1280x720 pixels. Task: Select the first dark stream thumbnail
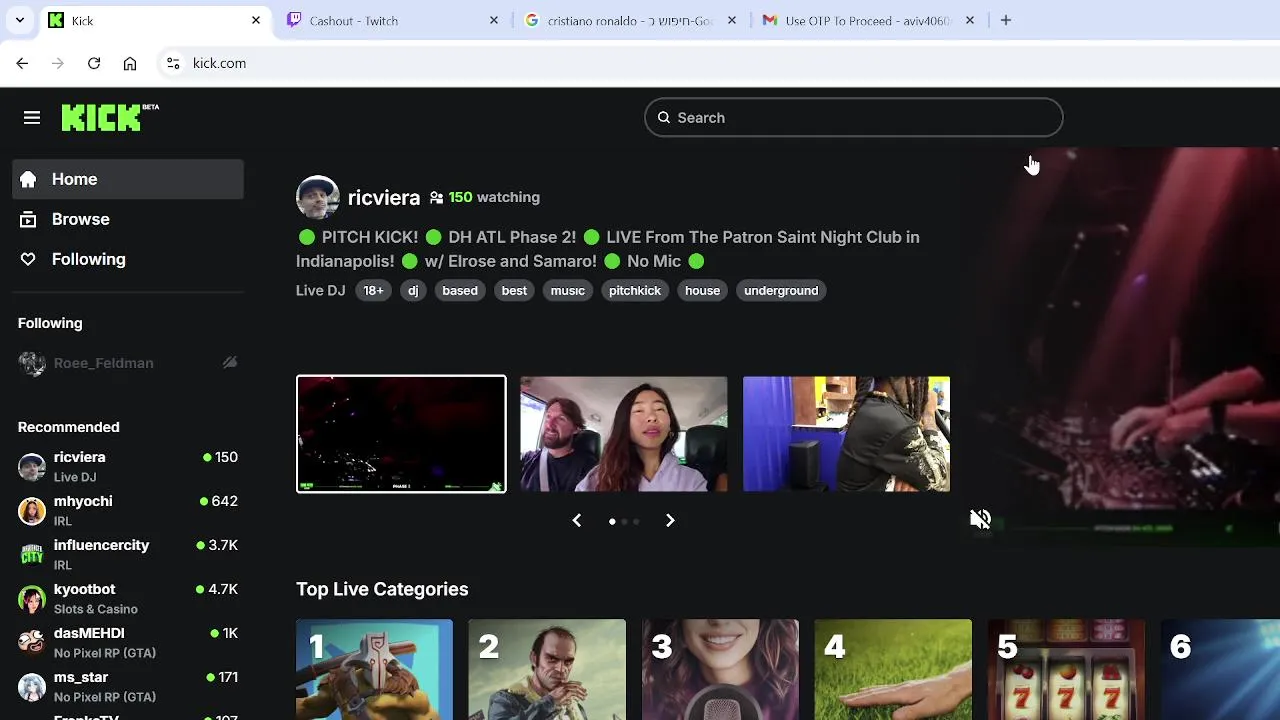[401, 434]
